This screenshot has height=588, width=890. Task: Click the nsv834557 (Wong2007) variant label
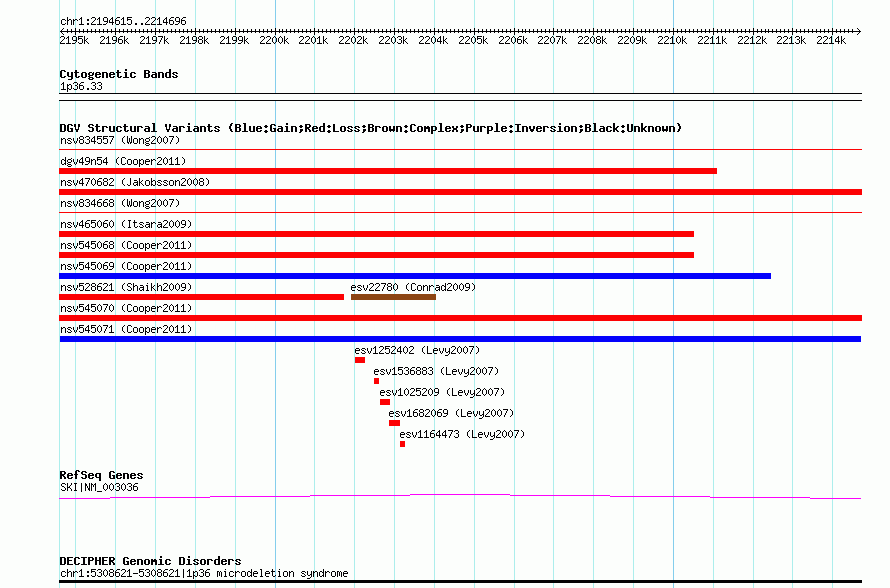[120, 140]
